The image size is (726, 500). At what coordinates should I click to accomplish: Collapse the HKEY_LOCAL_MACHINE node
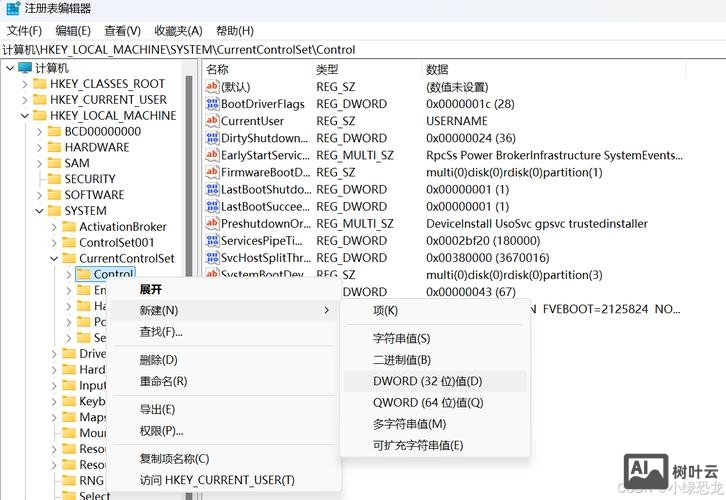25,116
